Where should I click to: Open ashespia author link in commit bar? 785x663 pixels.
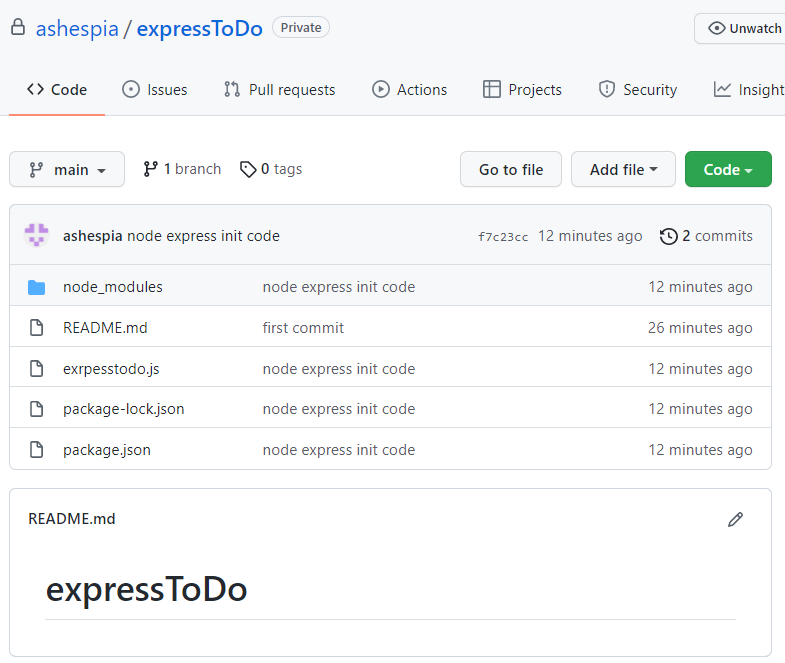[93, 236]
